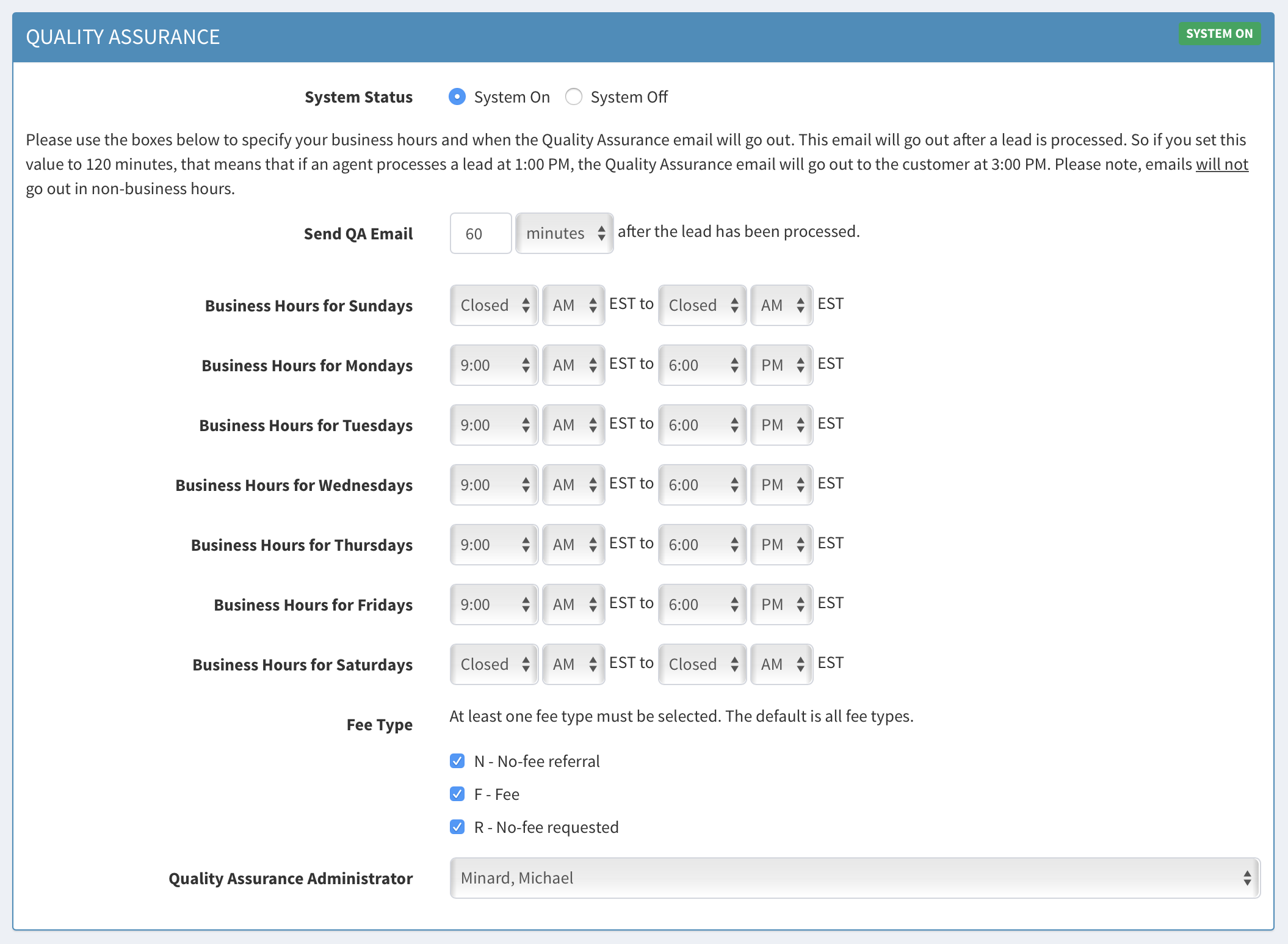Select the System Off radio button
1288x944 pixels.
[x=574, y=96]
